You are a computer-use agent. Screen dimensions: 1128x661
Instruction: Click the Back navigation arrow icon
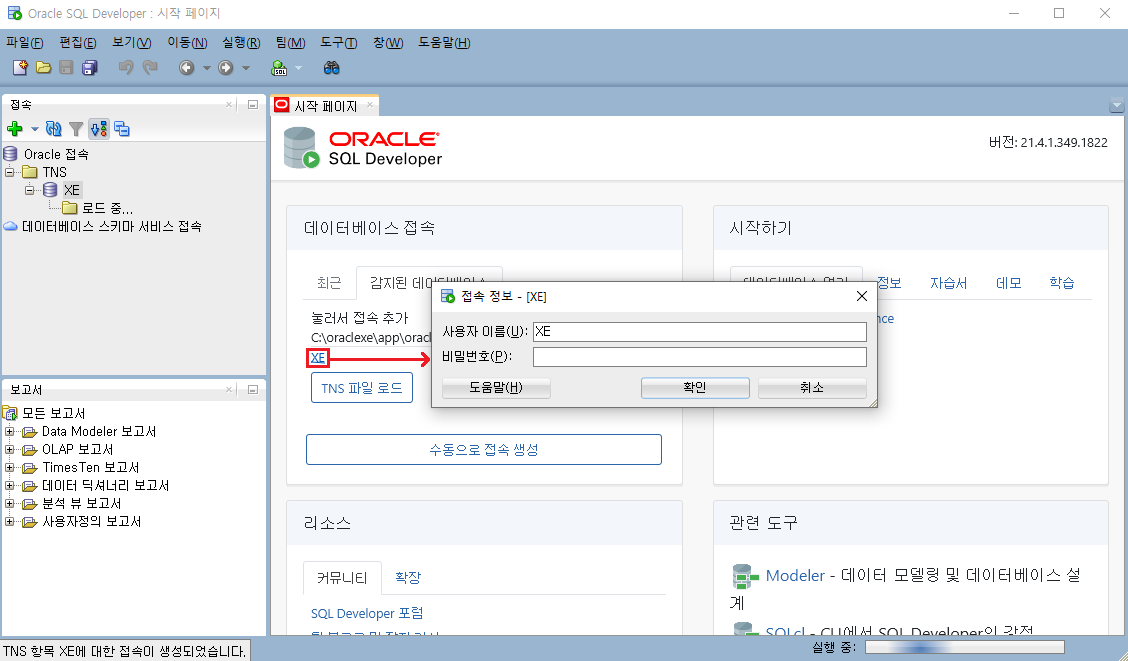[x=186, y=68]
